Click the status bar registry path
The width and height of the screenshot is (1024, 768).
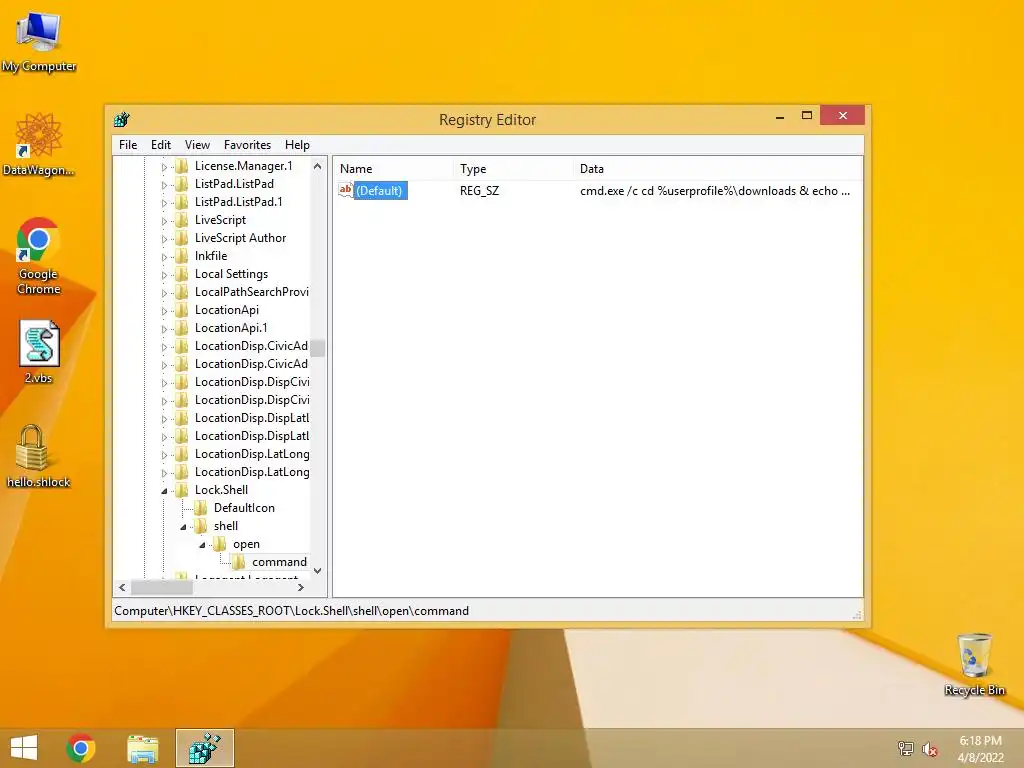coord(291,611)
